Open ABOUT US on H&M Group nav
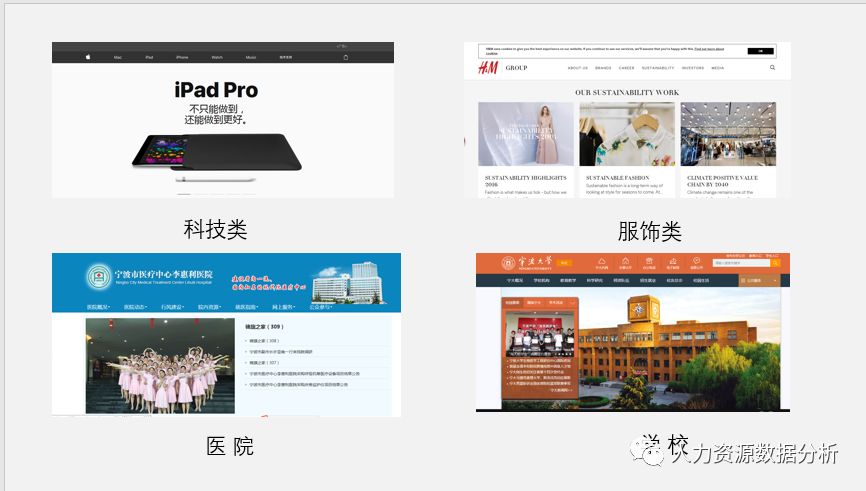 [578, 68]
